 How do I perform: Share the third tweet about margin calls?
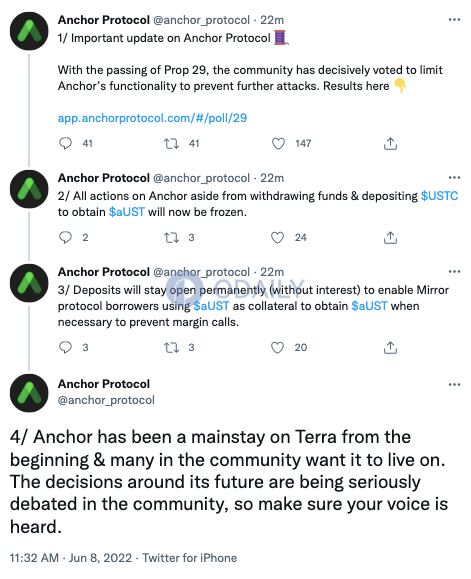point(390,347)
